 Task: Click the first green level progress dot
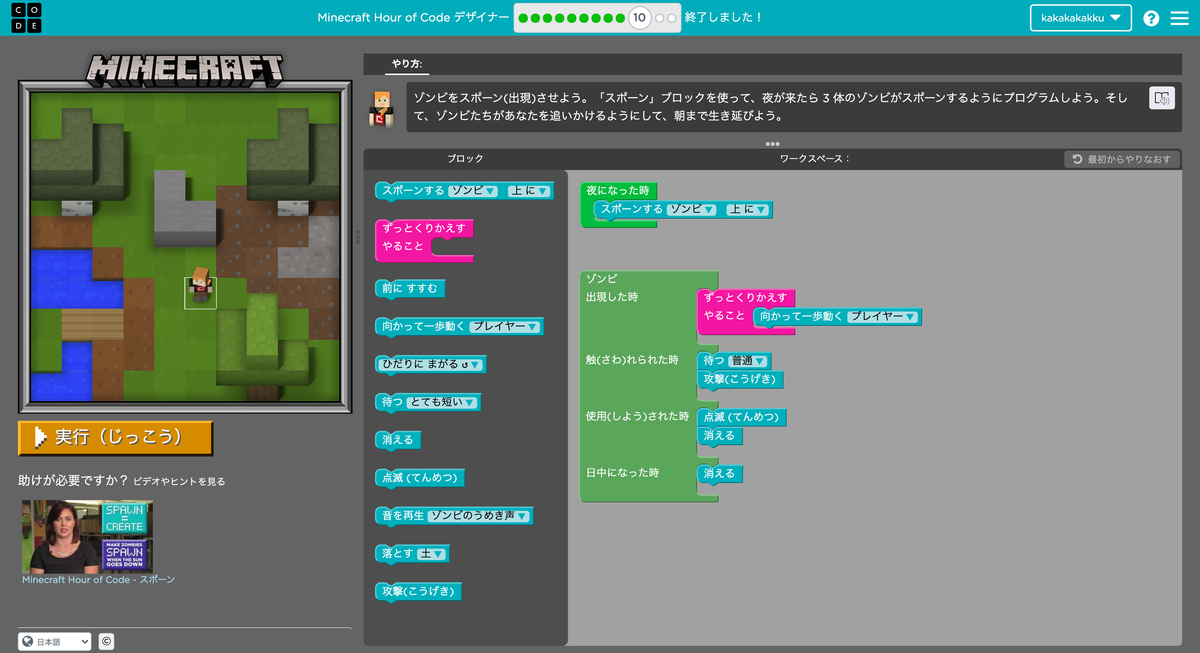tap(524, 18)
